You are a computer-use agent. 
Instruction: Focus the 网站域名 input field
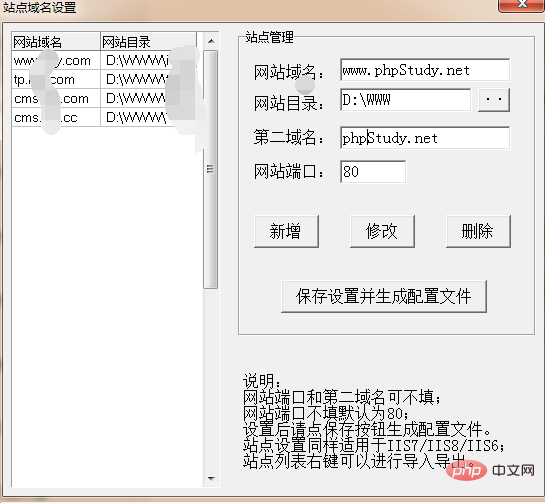click(425, 70)
